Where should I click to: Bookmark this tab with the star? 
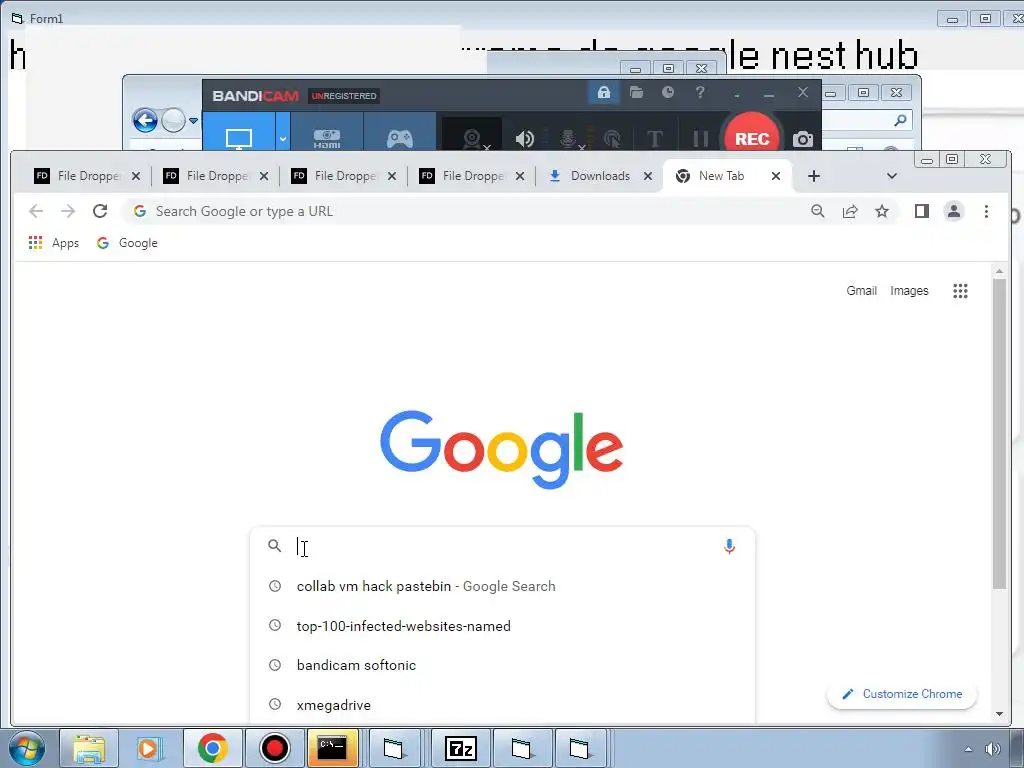coord(882,211)
